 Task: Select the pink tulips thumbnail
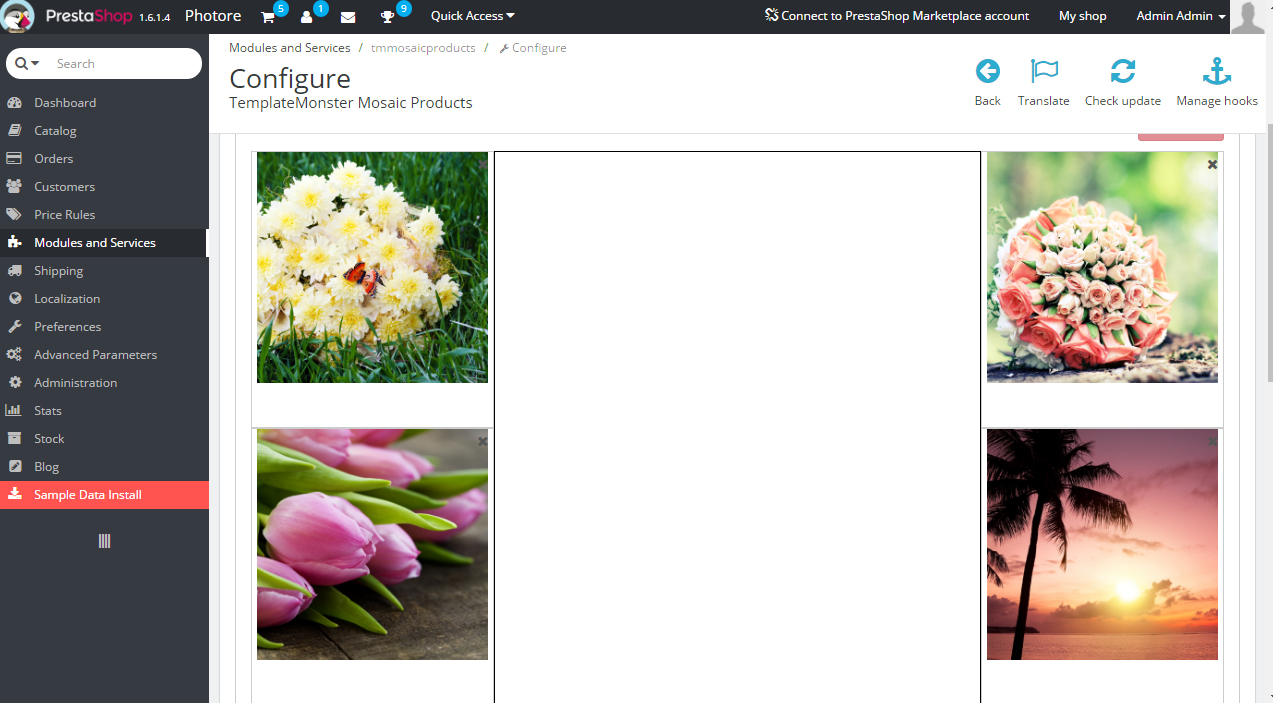coord(372,545)
